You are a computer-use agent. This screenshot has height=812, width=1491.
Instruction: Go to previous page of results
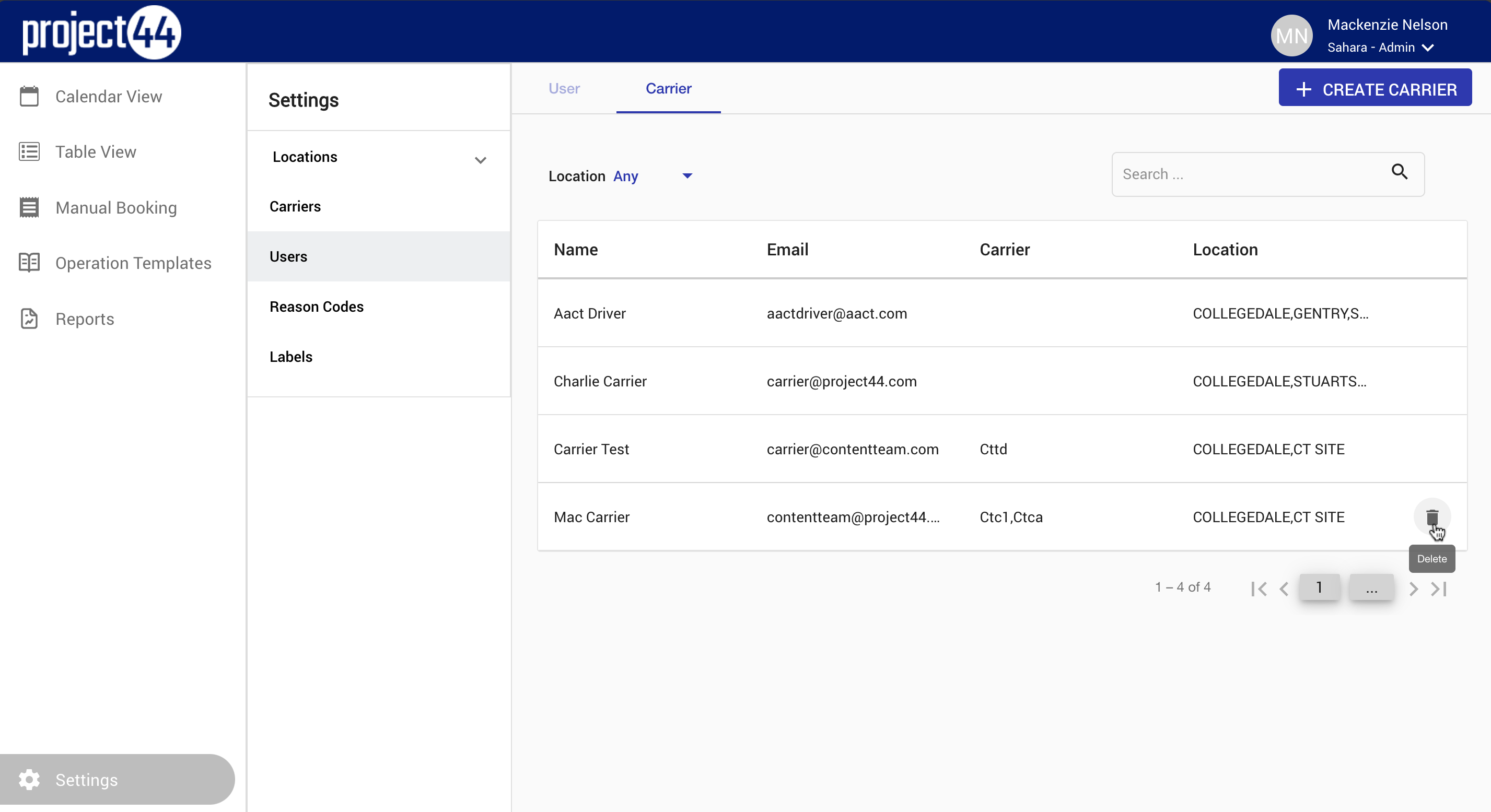(1284, 589)
